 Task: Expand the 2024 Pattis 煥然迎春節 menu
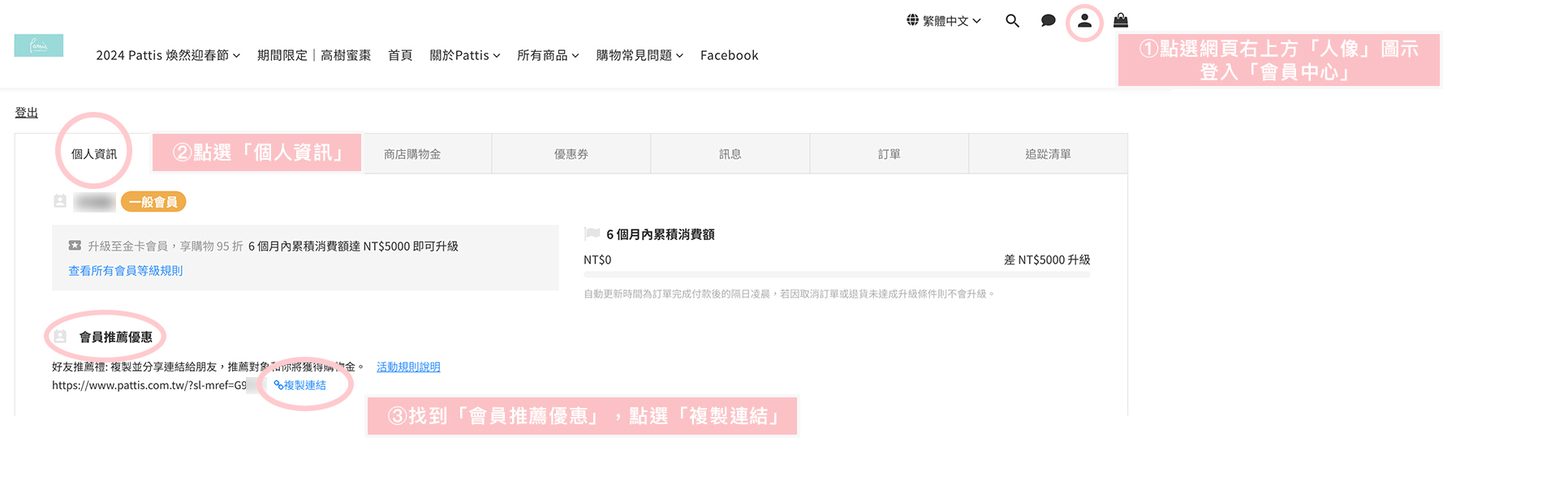click(168, 55)
